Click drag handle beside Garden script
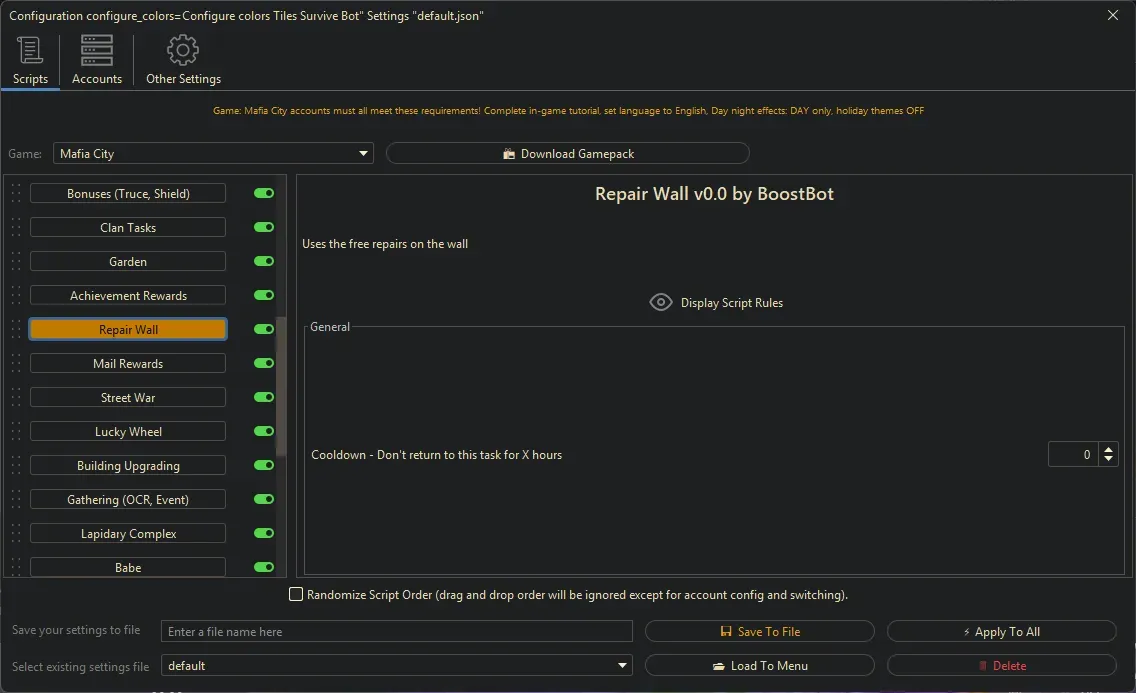 pos(16,262)
